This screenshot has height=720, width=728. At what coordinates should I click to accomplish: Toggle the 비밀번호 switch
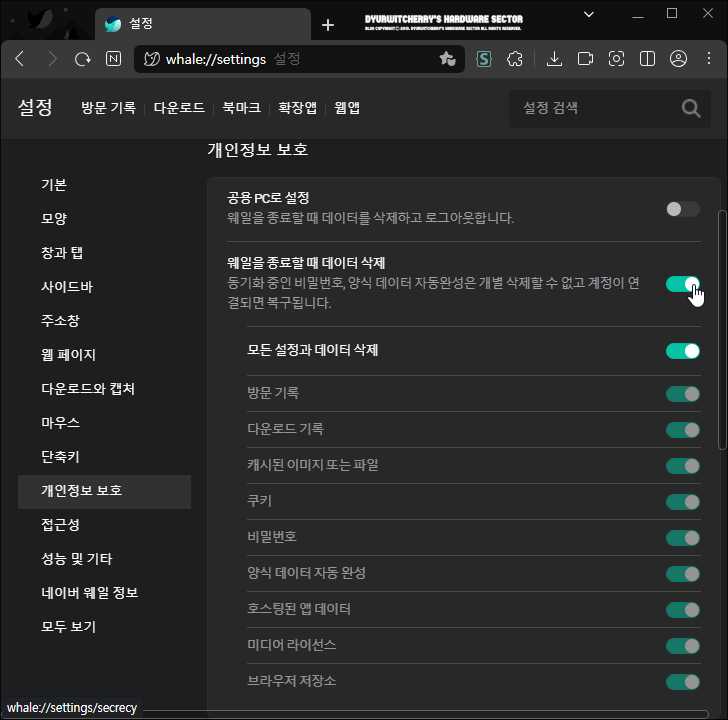coord(682,538)
